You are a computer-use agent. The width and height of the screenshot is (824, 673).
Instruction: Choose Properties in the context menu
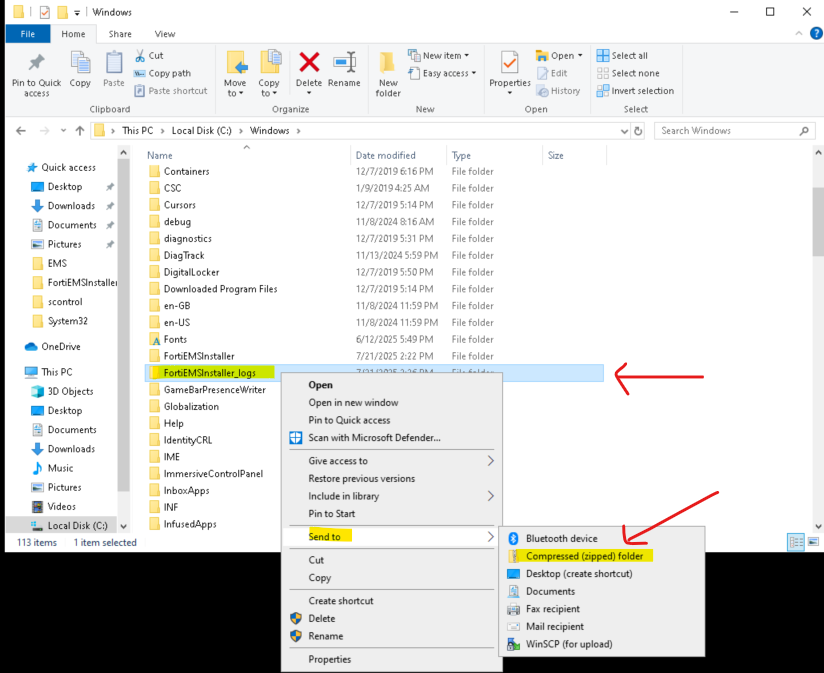[391, 659]
